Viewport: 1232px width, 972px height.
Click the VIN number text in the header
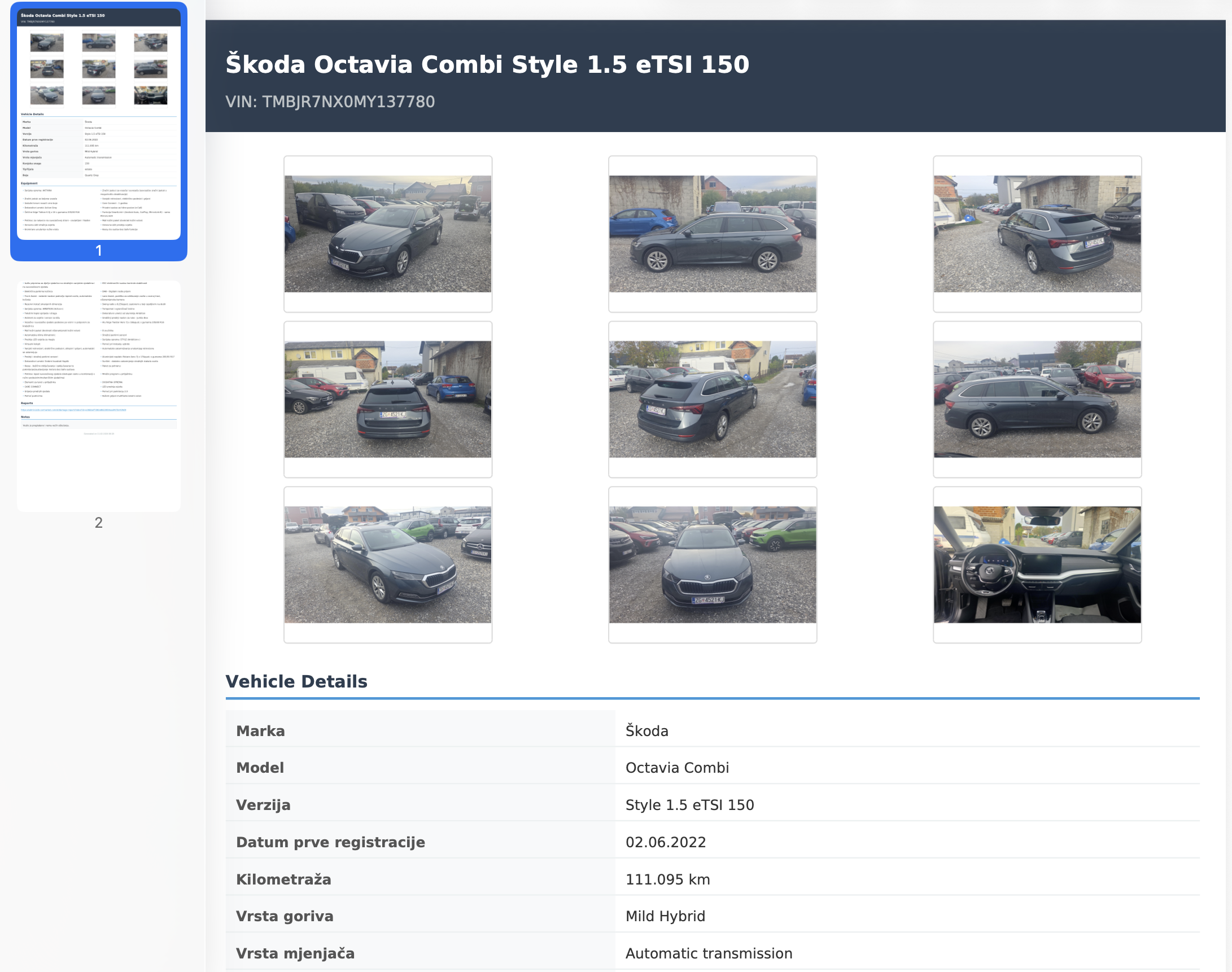coord(330,102)
